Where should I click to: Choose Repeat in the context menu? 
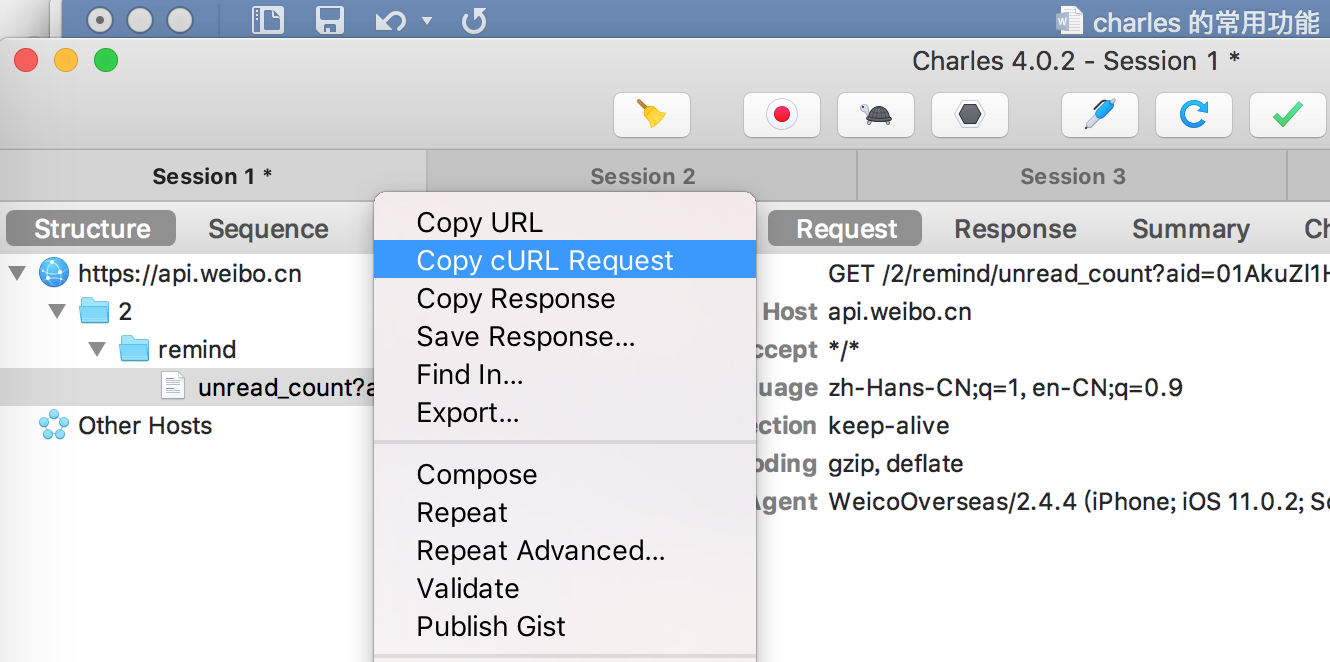pos(564,512)
